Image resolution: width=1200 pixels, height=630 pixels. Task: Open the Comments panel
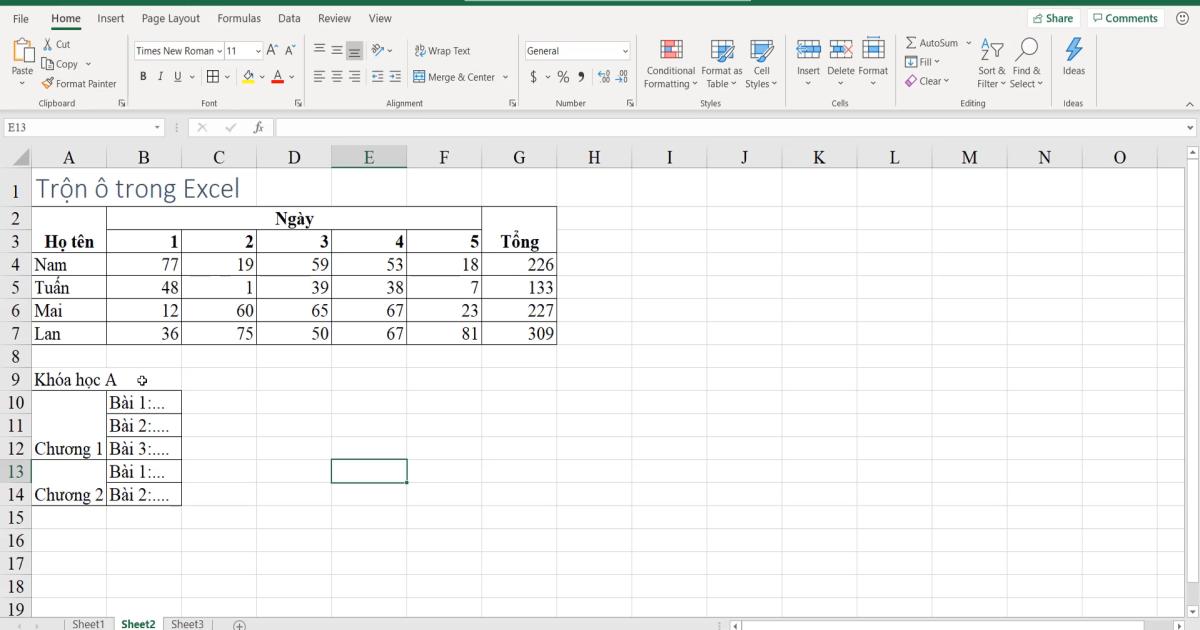click(1125, 17)
